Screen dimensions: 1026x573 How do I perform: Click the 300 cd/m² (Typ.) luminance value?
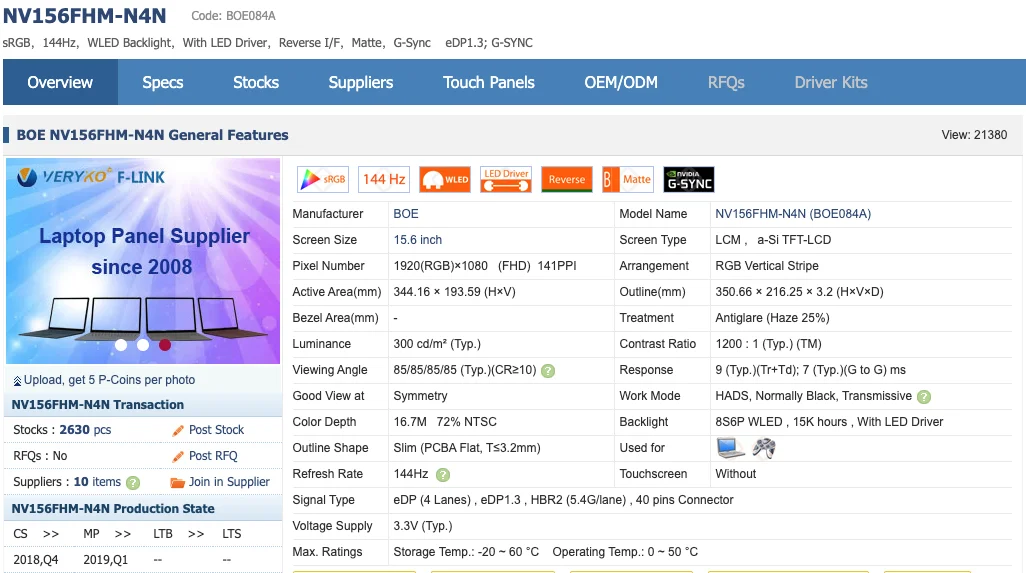pos(437,344)
